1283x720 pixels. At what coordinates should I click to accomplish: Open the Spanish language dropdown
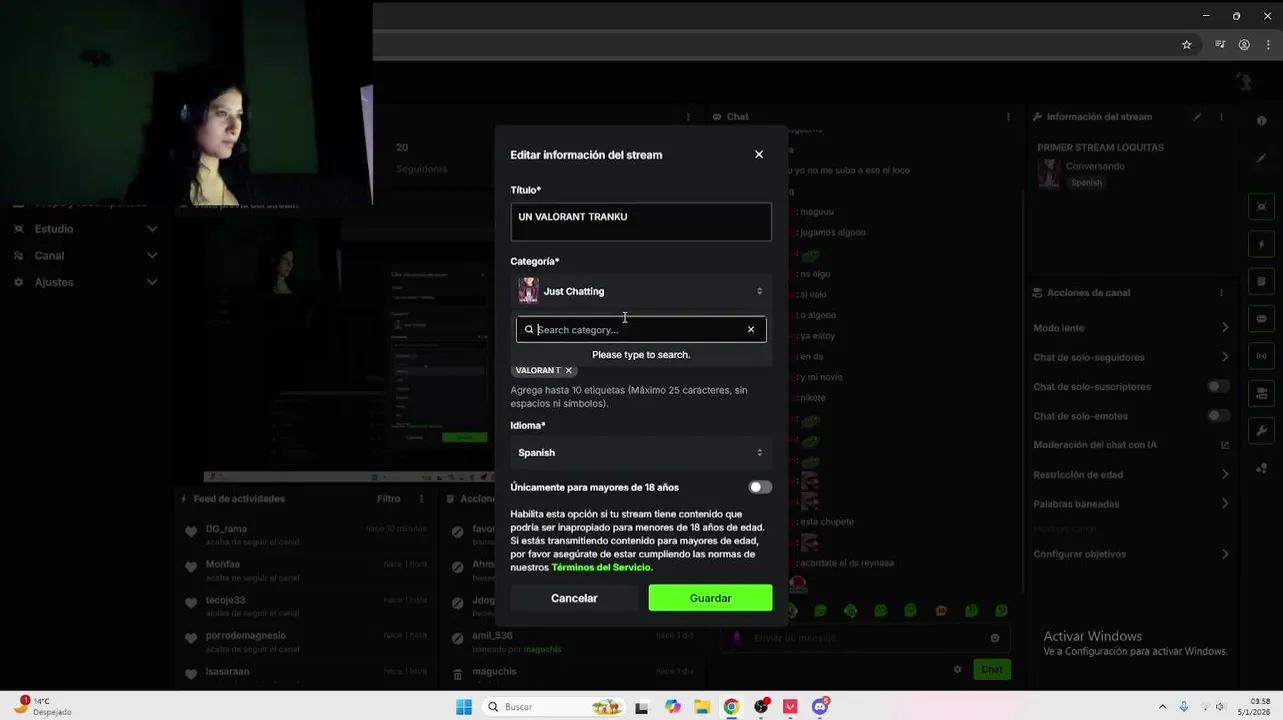point(641,452)
